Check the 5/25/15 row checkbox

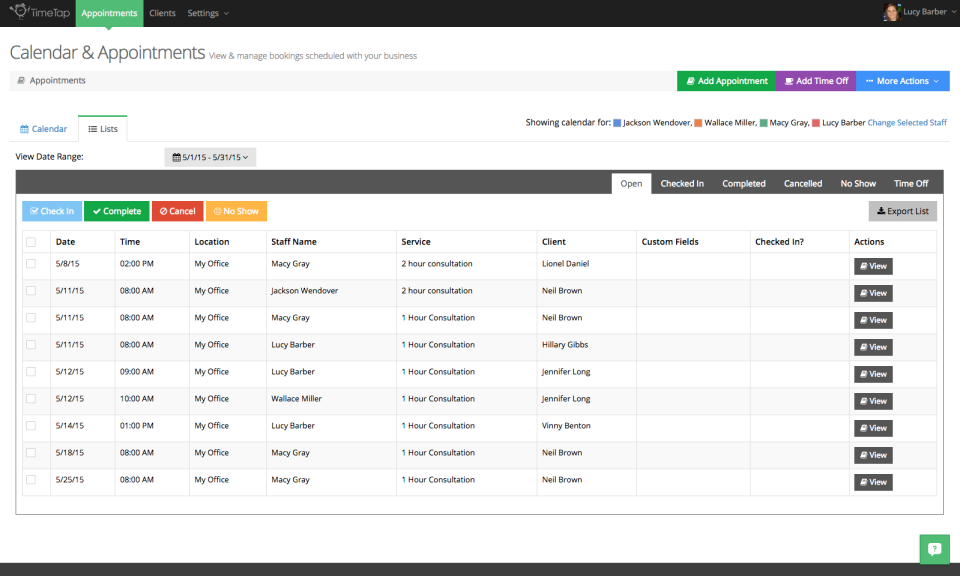31,479
